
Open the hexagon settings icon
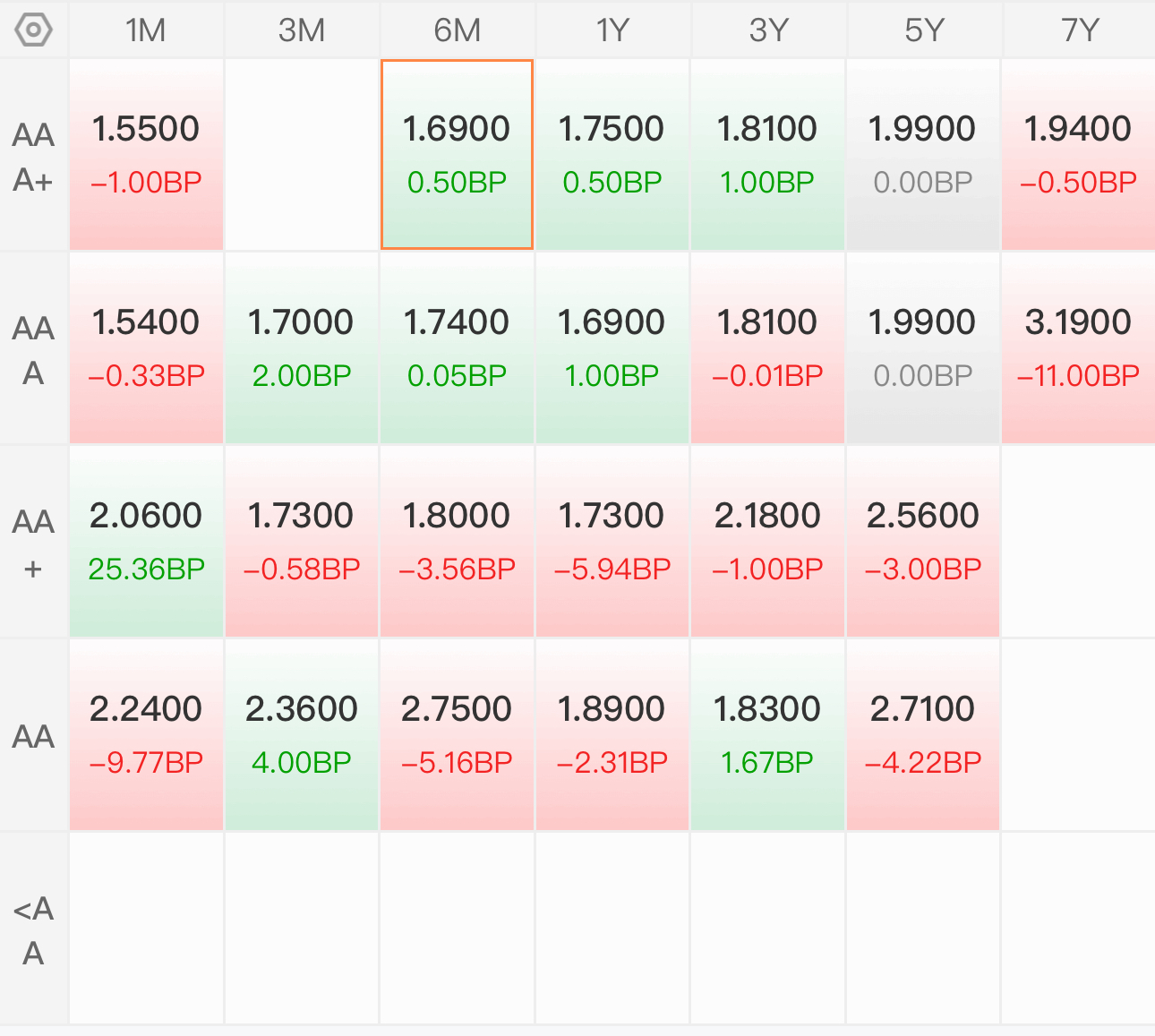(x=33, y=30)
